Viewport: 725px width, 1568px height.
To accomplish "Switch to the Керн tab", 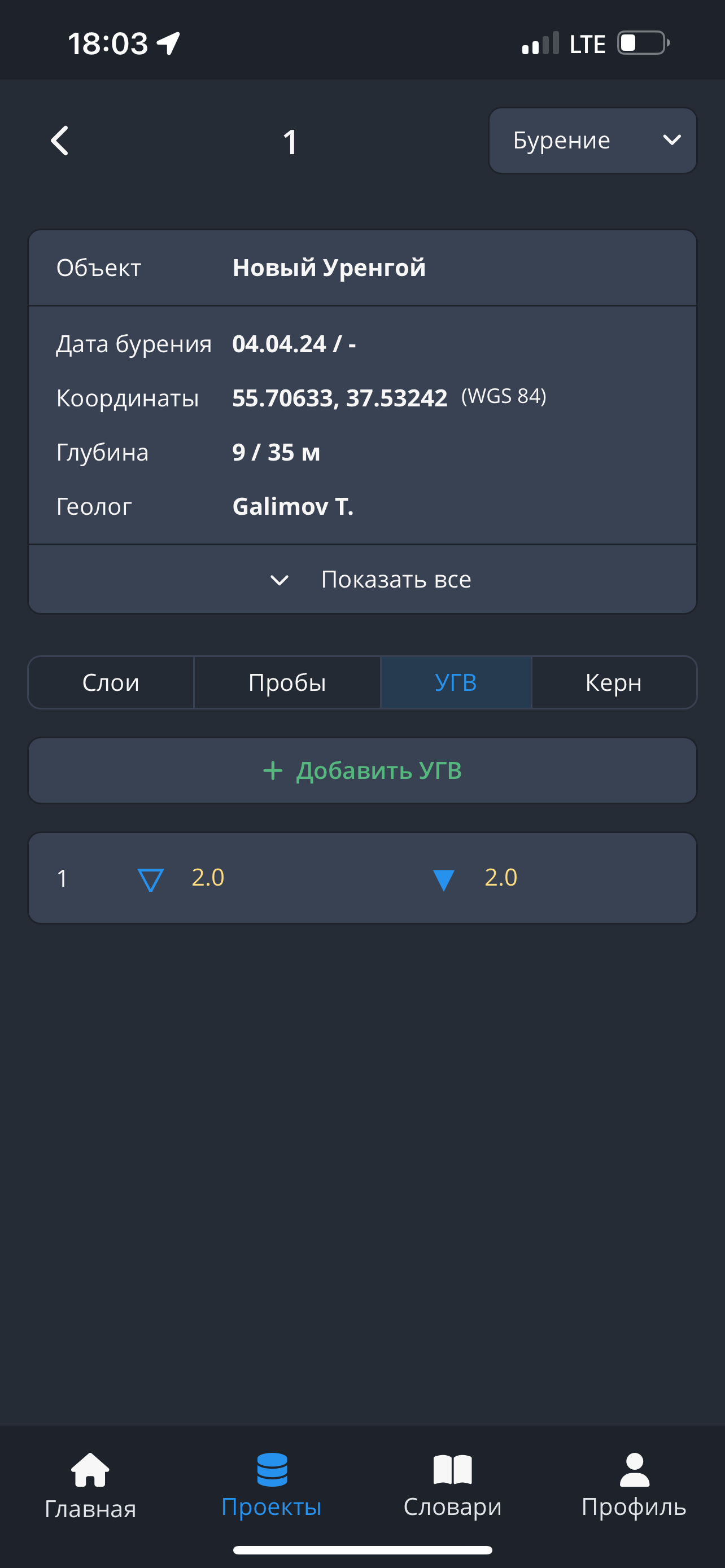I will click(x=614, y=682).
